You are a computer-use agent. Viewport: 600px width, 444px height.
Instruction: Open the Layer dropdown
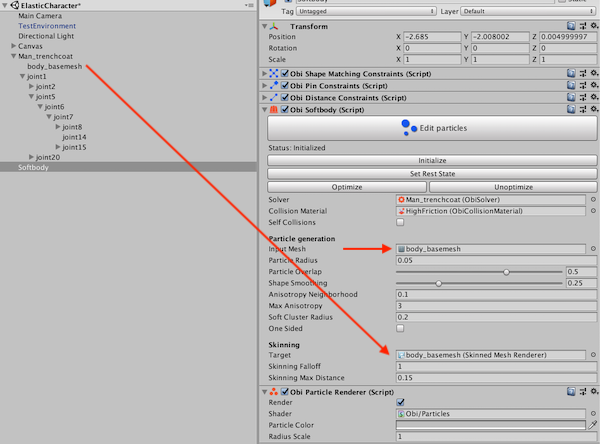[528, 11]
